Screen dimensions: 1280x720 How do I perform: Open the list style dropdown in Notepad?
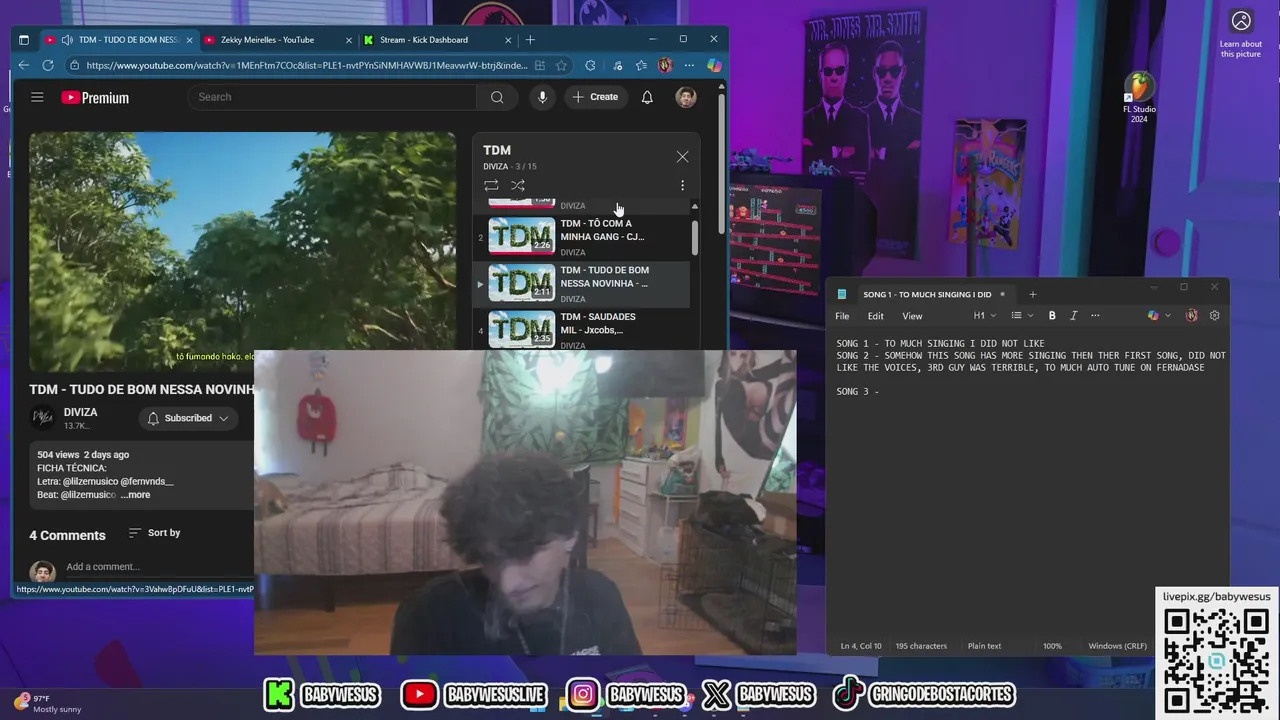tap(1021, 316)
